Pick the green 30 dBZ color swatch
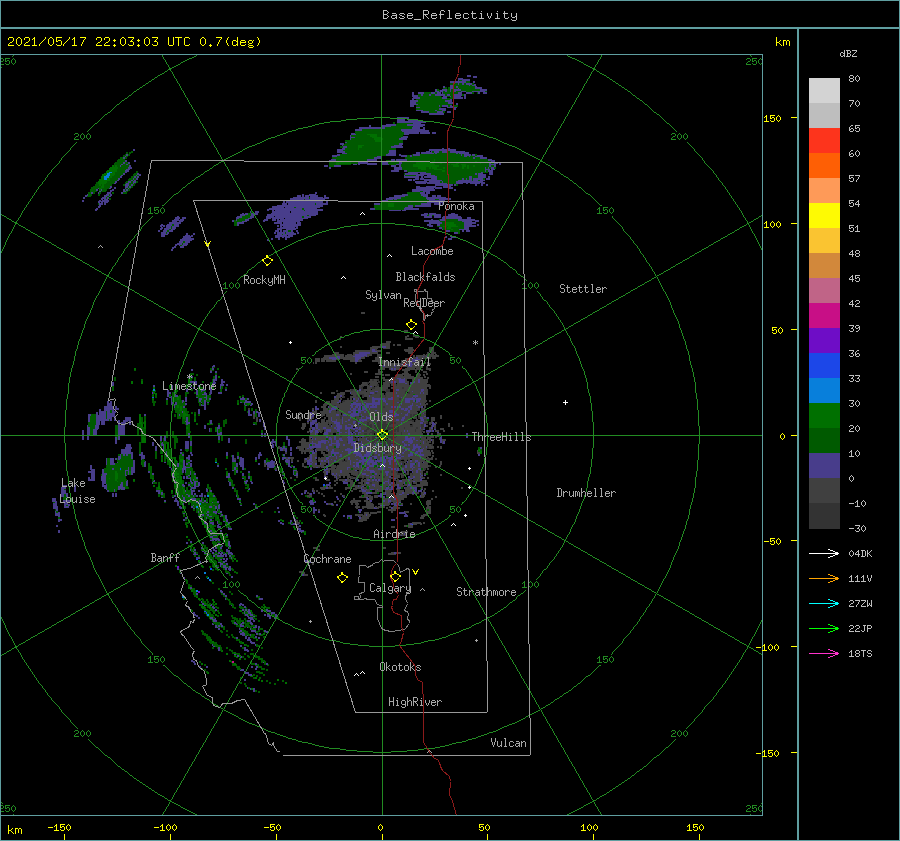Viewport: 900px width, 841px height. click(x=824, y=416)
